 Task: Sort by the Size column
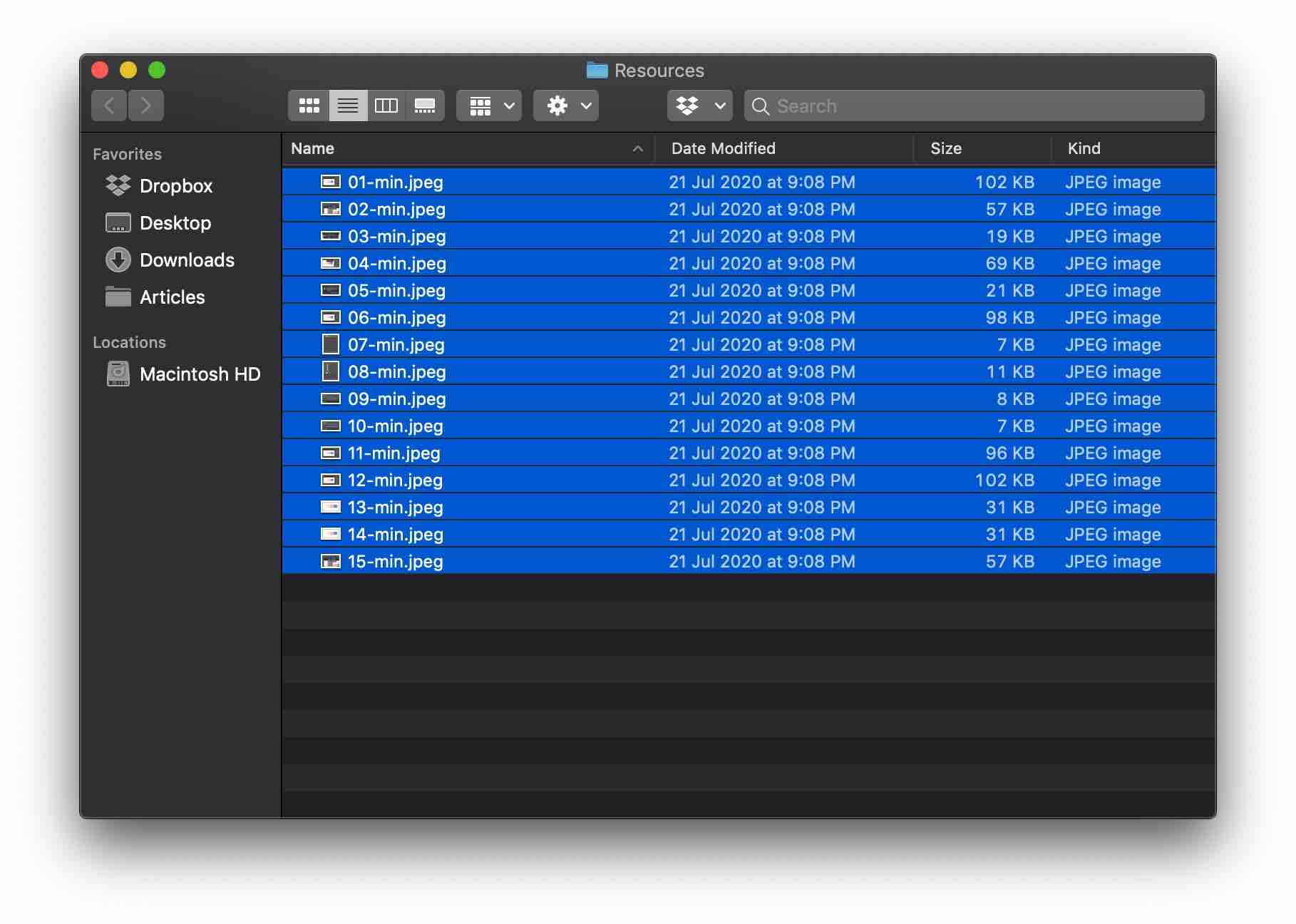click(982, 148)
